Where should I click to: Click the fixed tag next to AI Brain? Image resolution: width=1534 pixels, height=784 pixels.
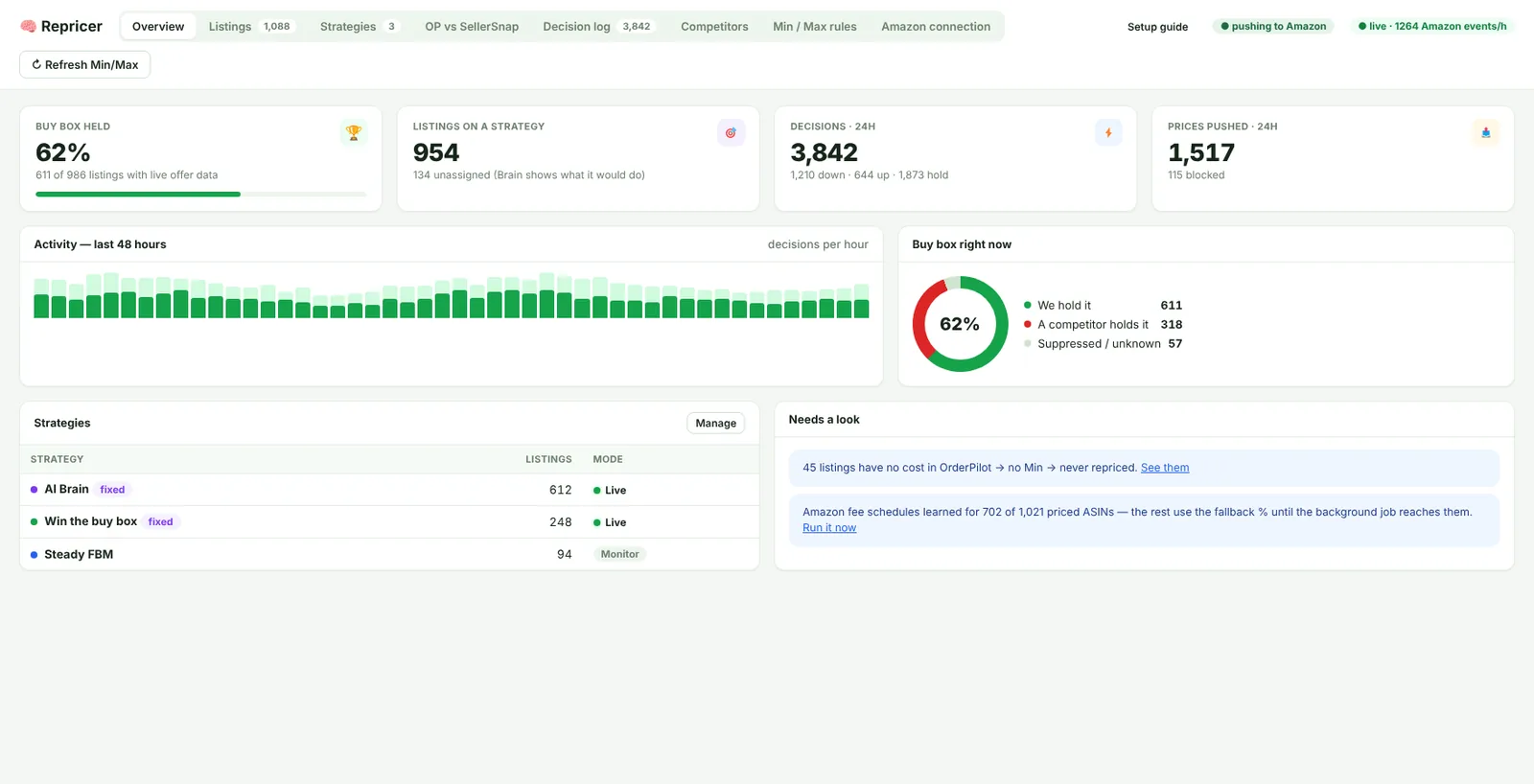(x=112, y=490)
